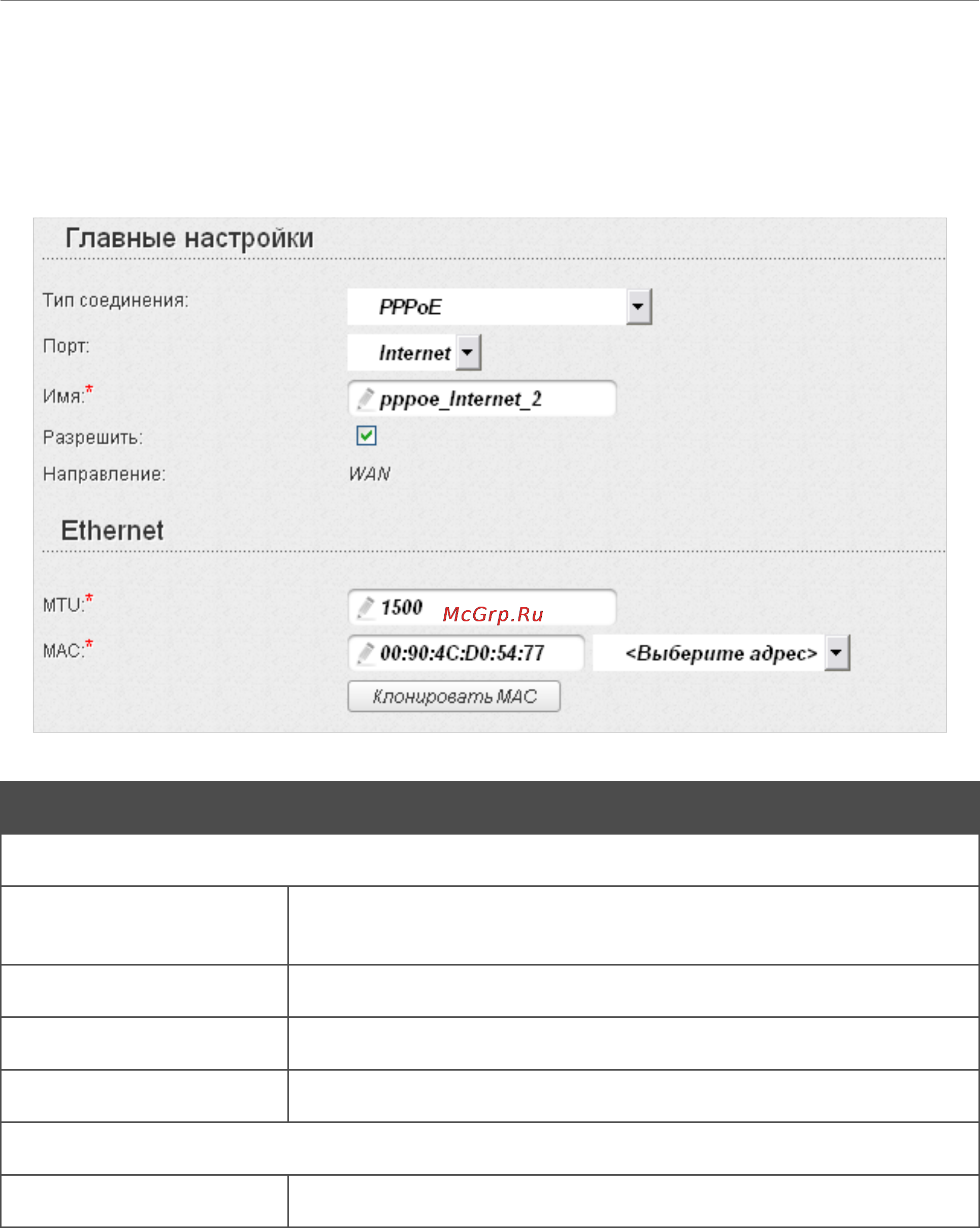
Task: Click the pencil icon in the MTU field
Action: click(365, 607)
